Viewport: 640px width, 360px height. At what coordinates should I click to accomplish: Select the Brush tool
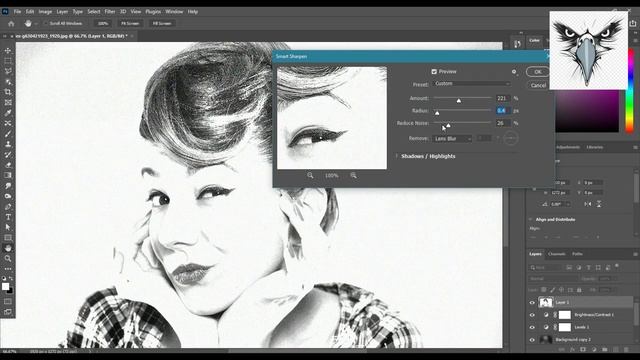point(8,133)
